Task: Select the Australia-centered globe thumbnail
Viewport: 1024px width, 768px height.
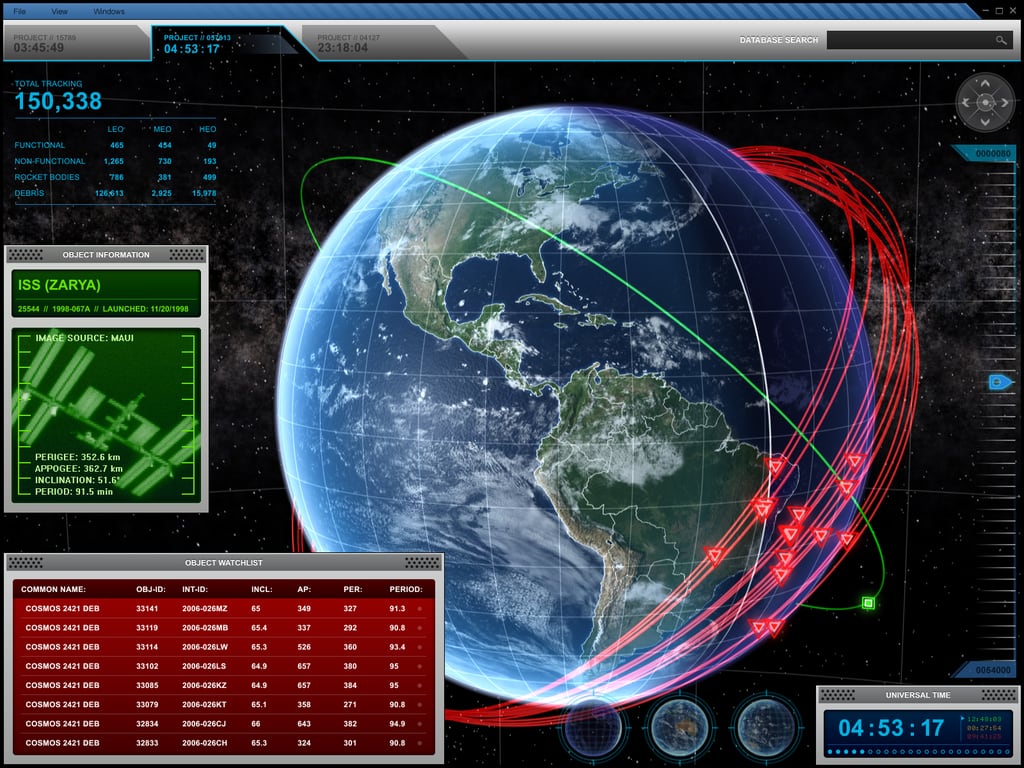Action: click(x=678, y=731)
